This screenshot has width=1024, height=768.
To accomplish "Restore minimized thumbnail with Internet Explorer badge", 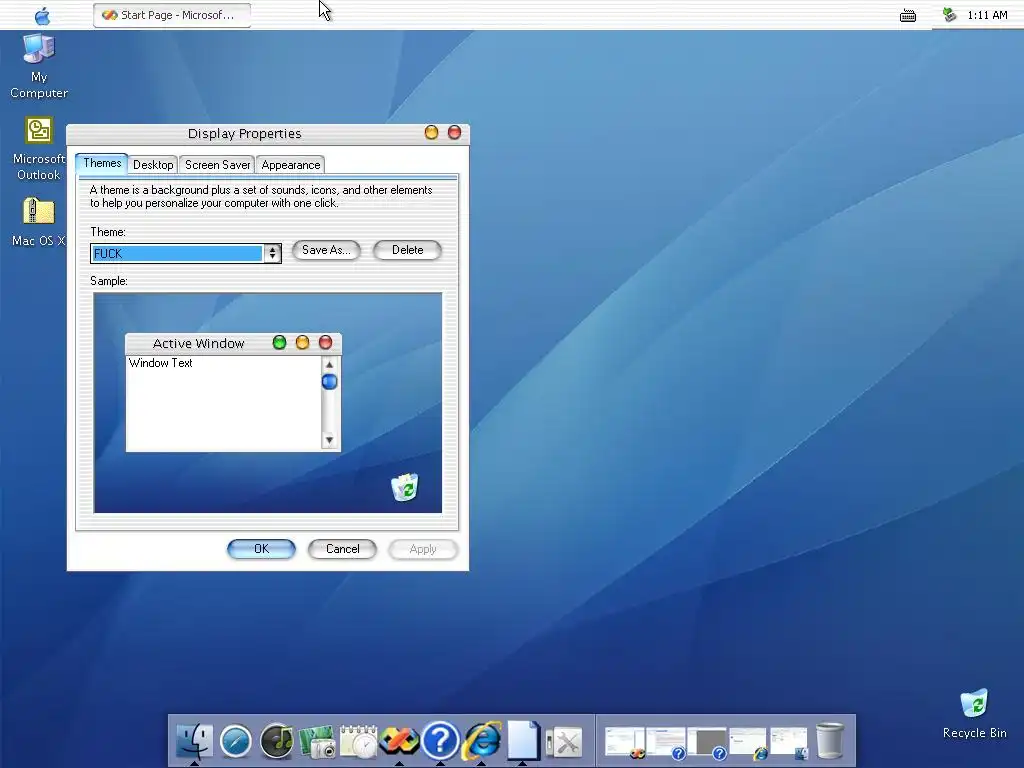I will point(748,743).
